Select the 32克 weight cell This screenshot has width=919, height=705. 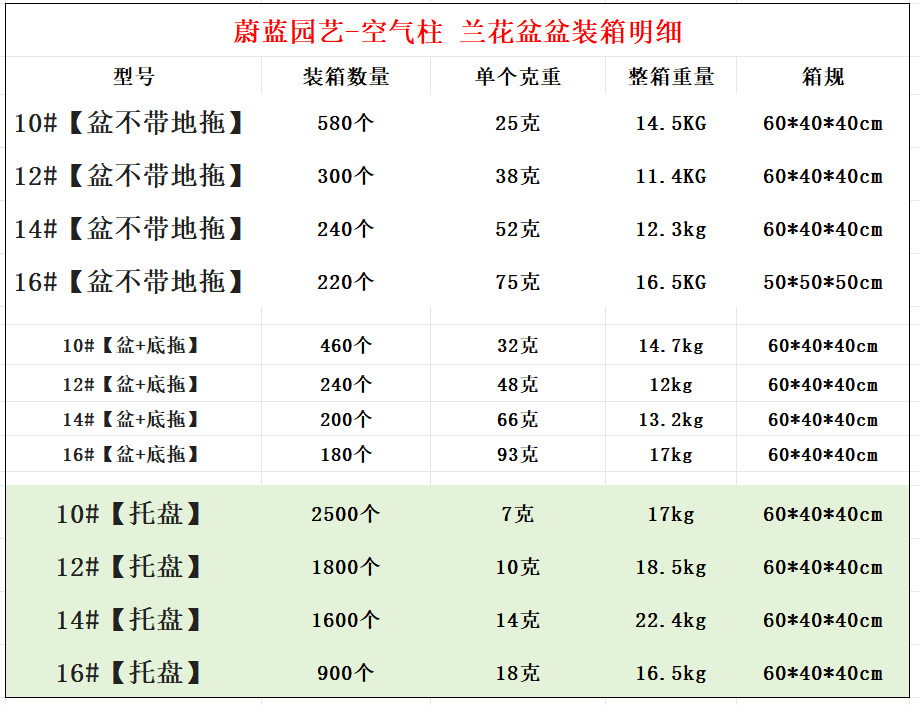click(x=518, y=345)
